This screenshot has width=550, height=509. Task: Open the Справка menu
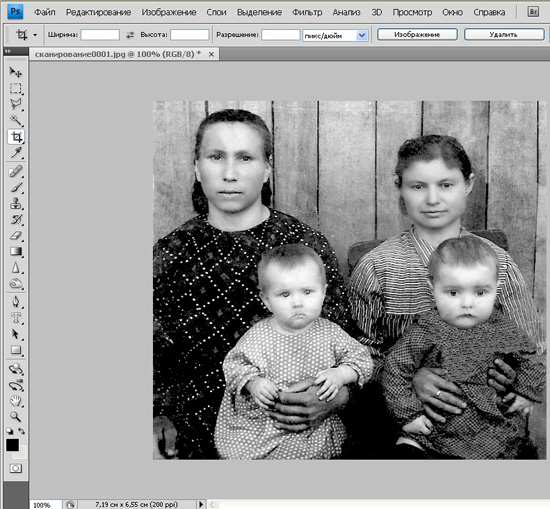(x=489, y=12)
